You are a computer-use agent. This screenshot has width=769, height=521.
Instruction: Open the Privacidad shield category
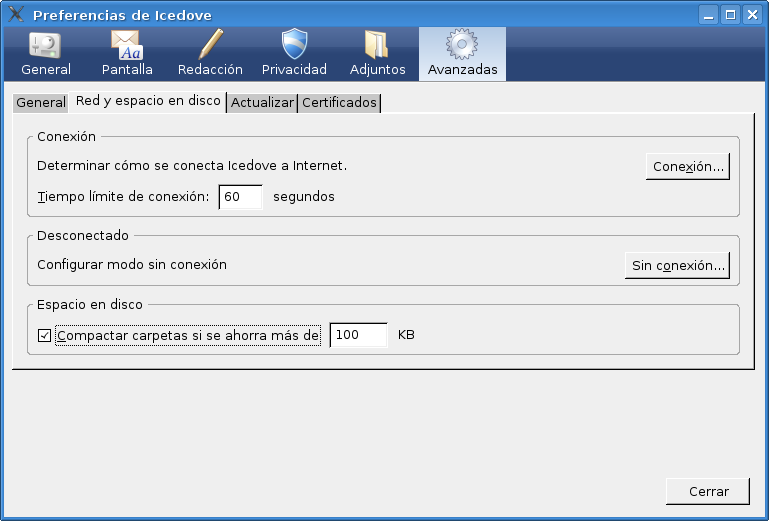click(294, 54)
